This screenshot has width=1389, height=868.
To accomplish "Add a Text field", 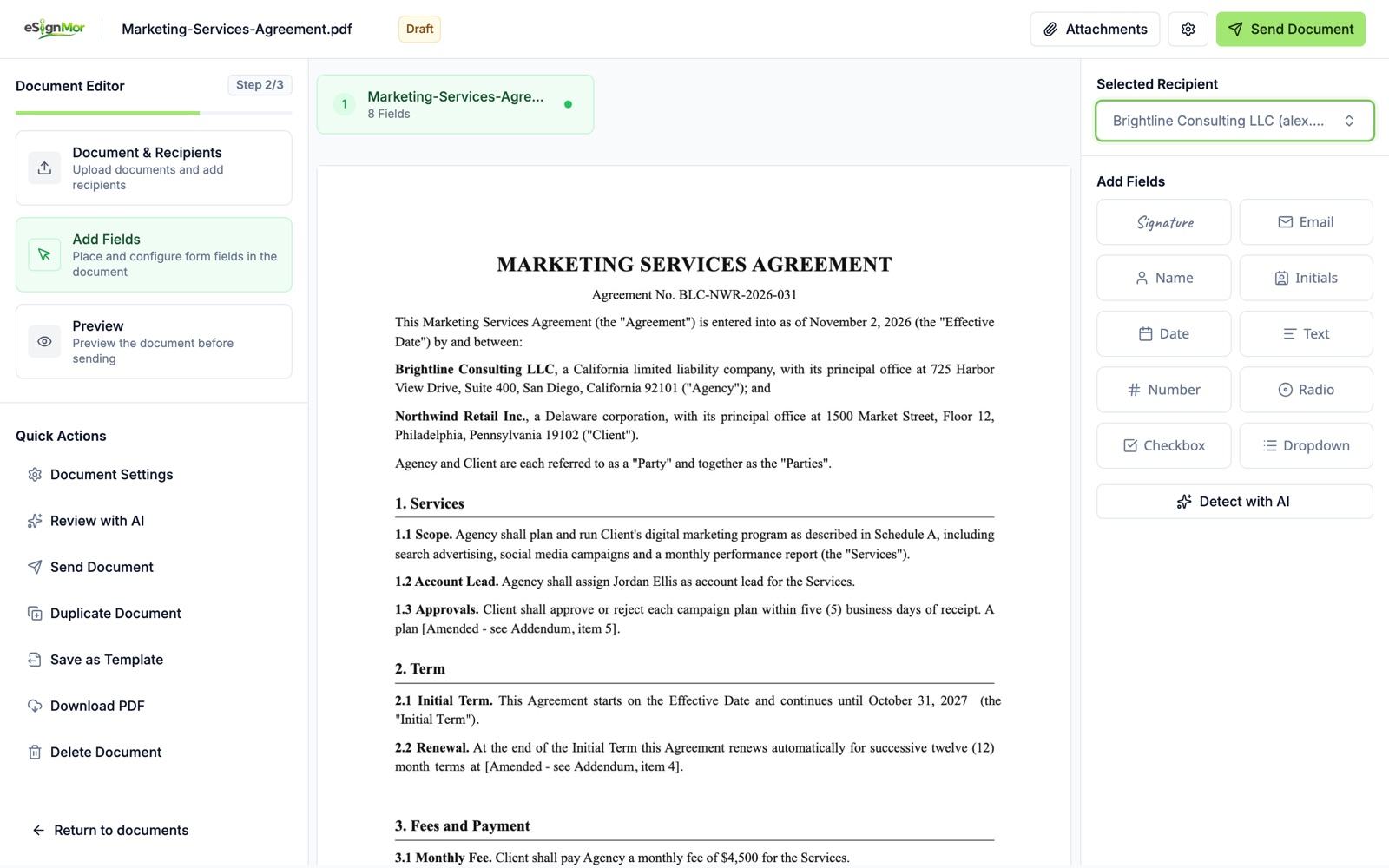I will click(x=1306, y=334).
